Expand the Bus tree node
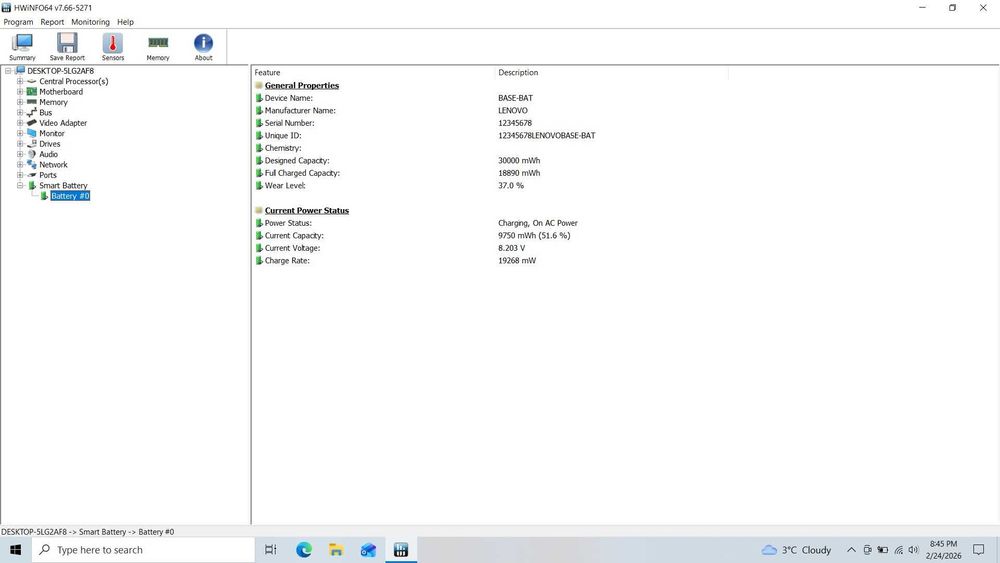 20,112
